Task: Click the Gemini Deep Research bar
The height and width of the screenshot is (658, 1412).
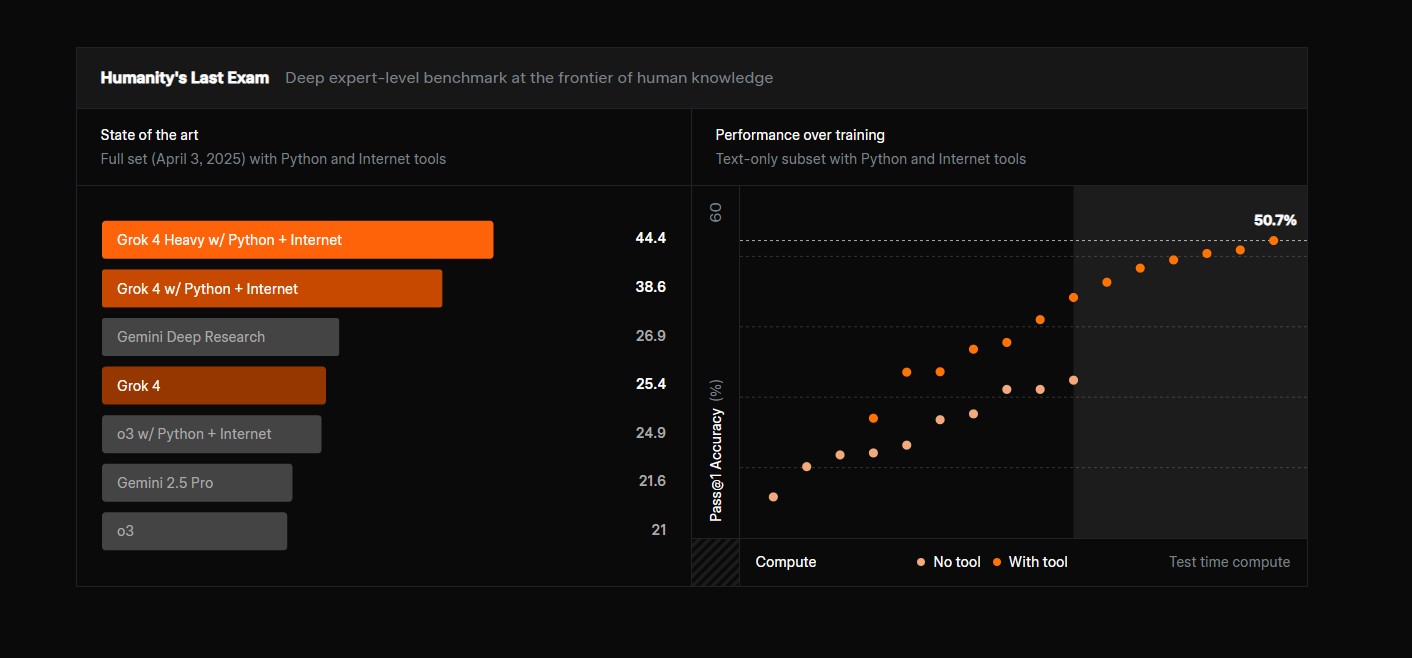Action: 220,337
